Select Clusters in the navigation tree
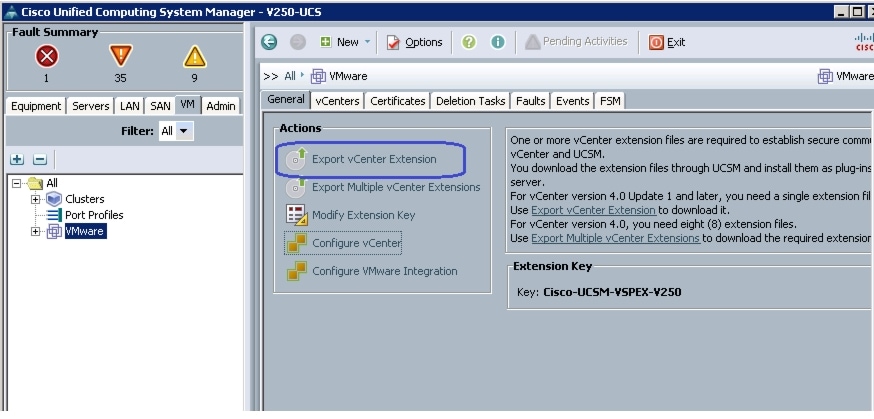The width and height of the screenshot is (874, 419). (85, 199)
